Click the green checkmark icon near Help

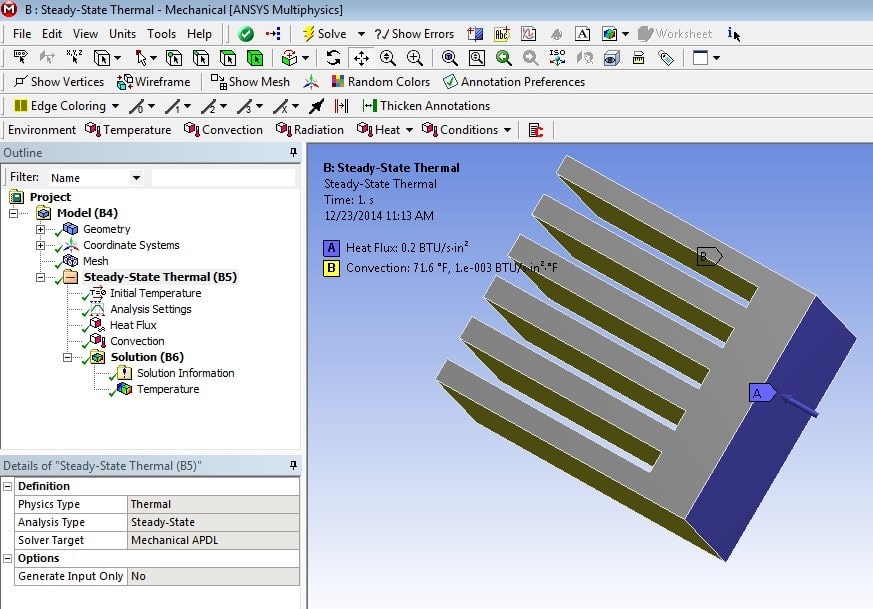click(x=246, y=34)
